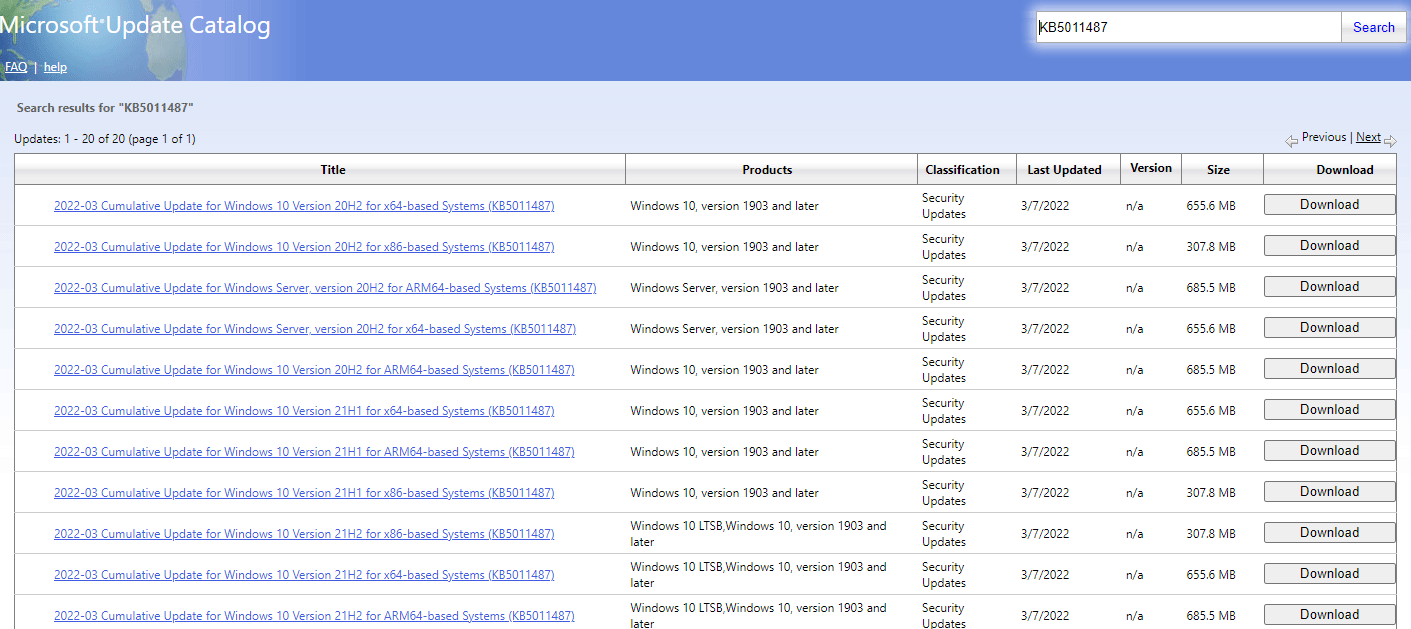The image size is (1411, 629).
Task: Click the left arrow icon beside Previous
Action: [x=1290, y=140]
